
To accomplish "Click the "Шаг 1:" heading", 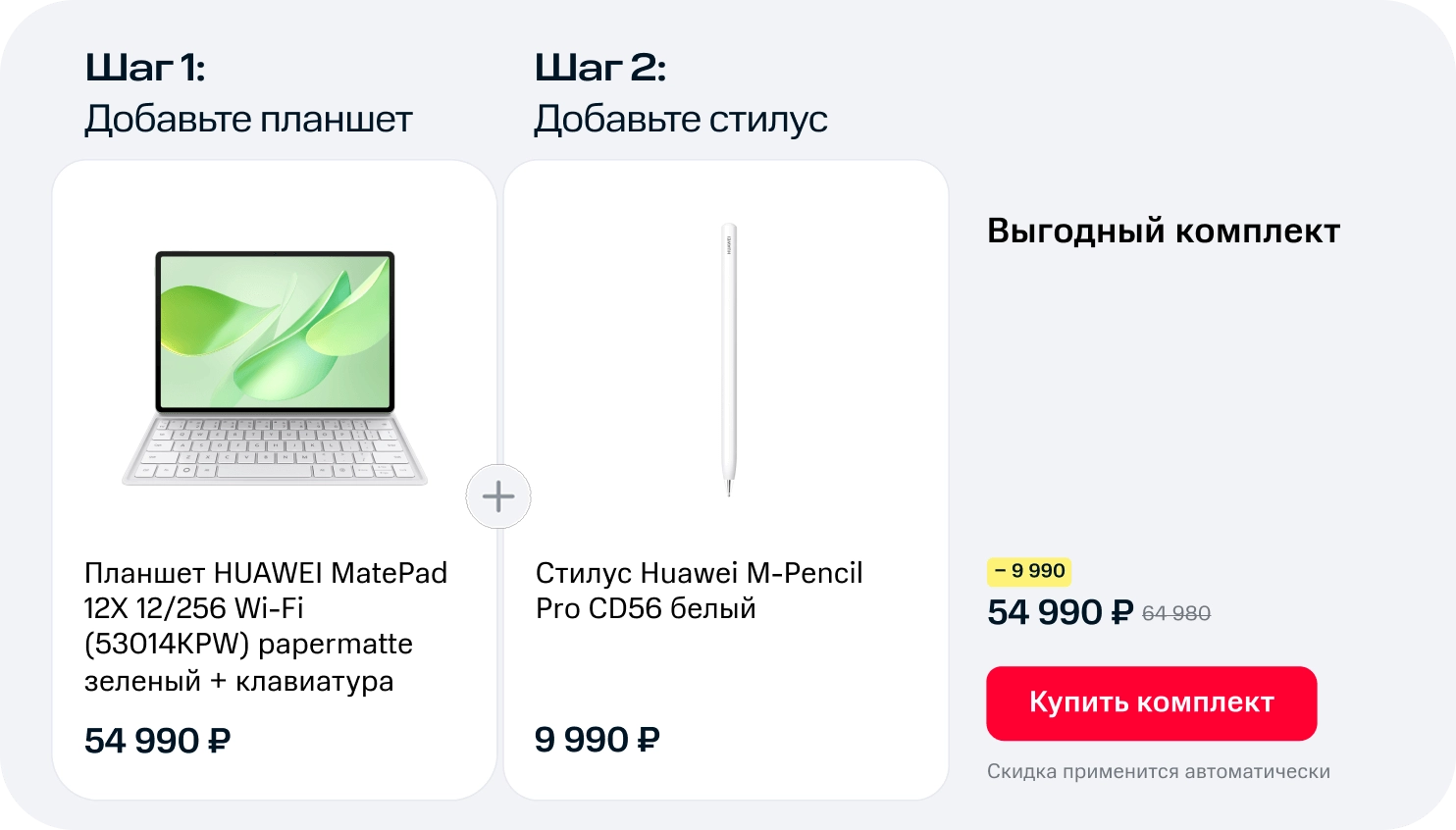I will click(x=145, y=68).
